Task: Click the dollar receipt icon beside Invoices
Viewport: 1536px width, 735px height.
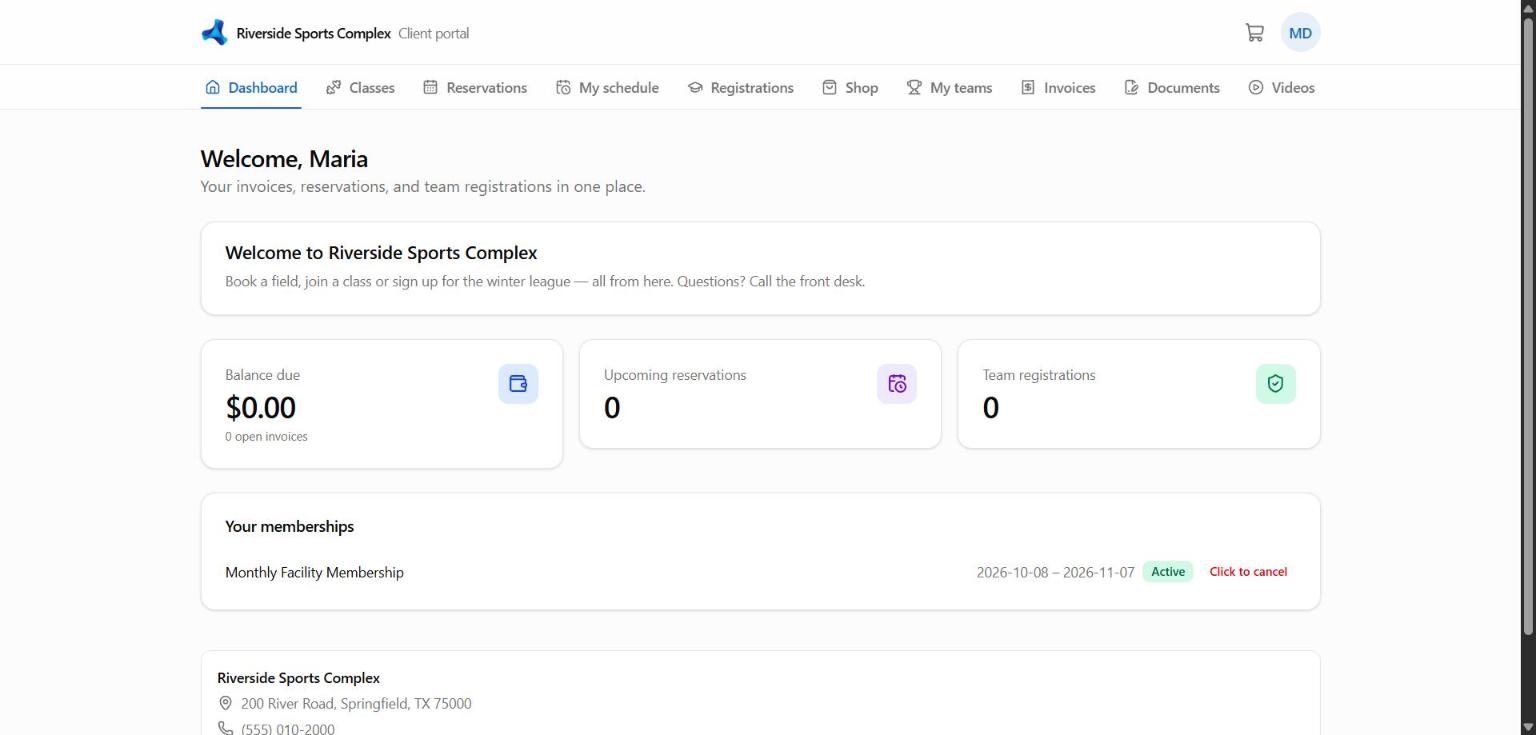Action: [1028, 88]
